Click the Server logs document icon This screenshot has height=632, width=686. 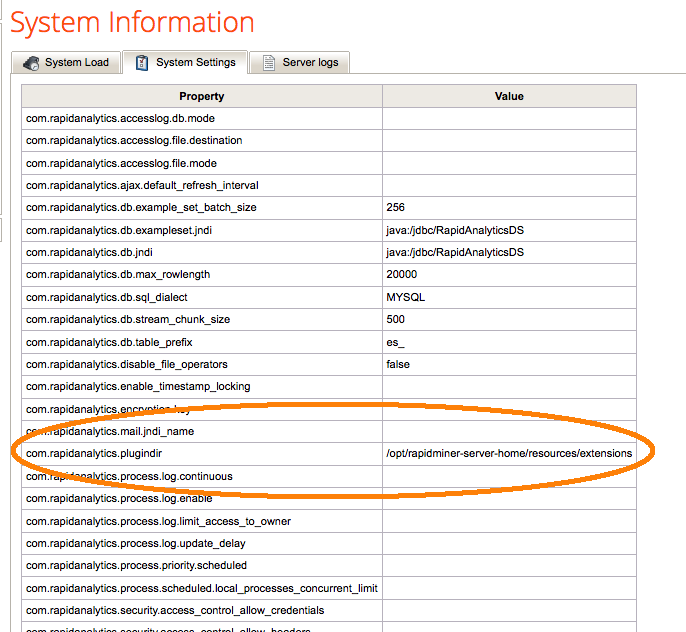point(268,63)
